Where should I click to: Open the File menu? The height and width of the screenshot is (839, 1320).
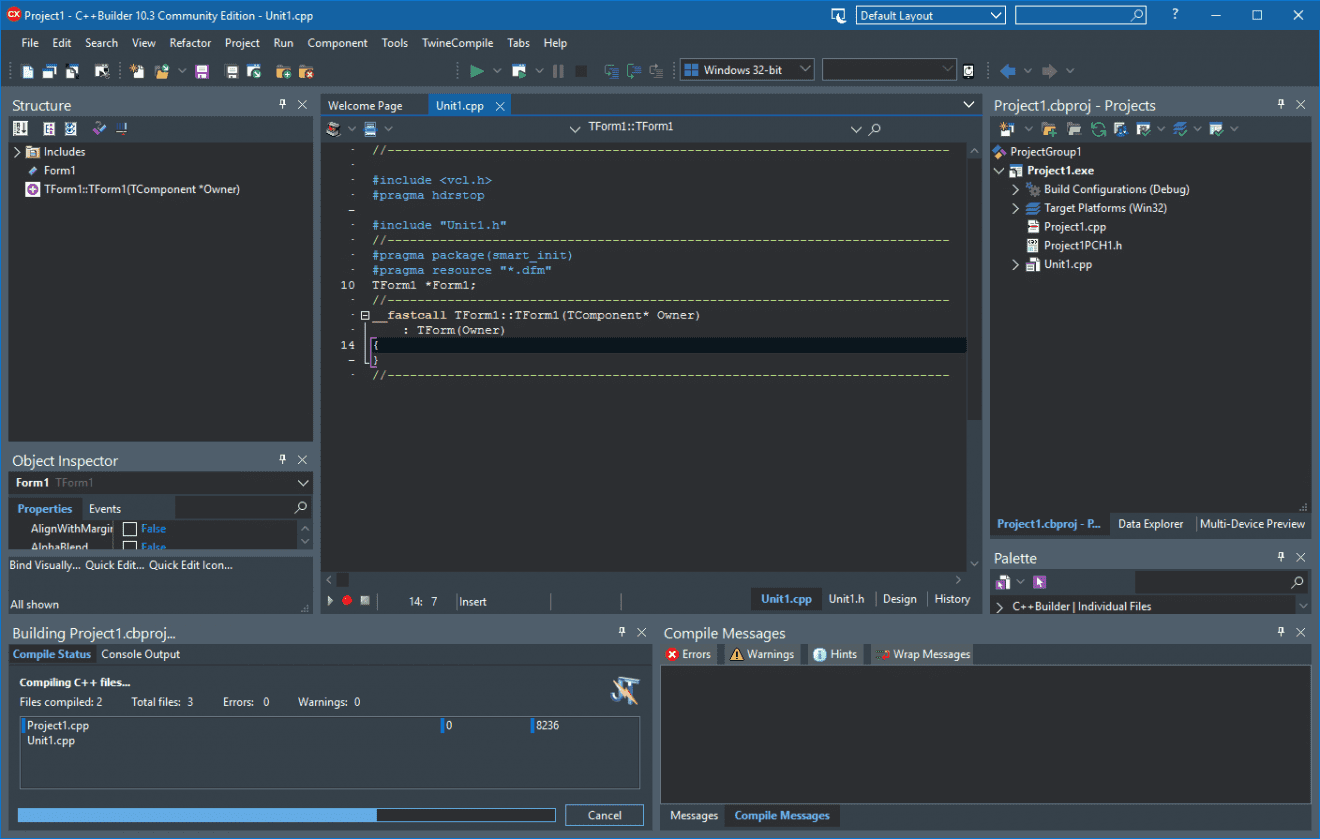(x=30, y=43)
